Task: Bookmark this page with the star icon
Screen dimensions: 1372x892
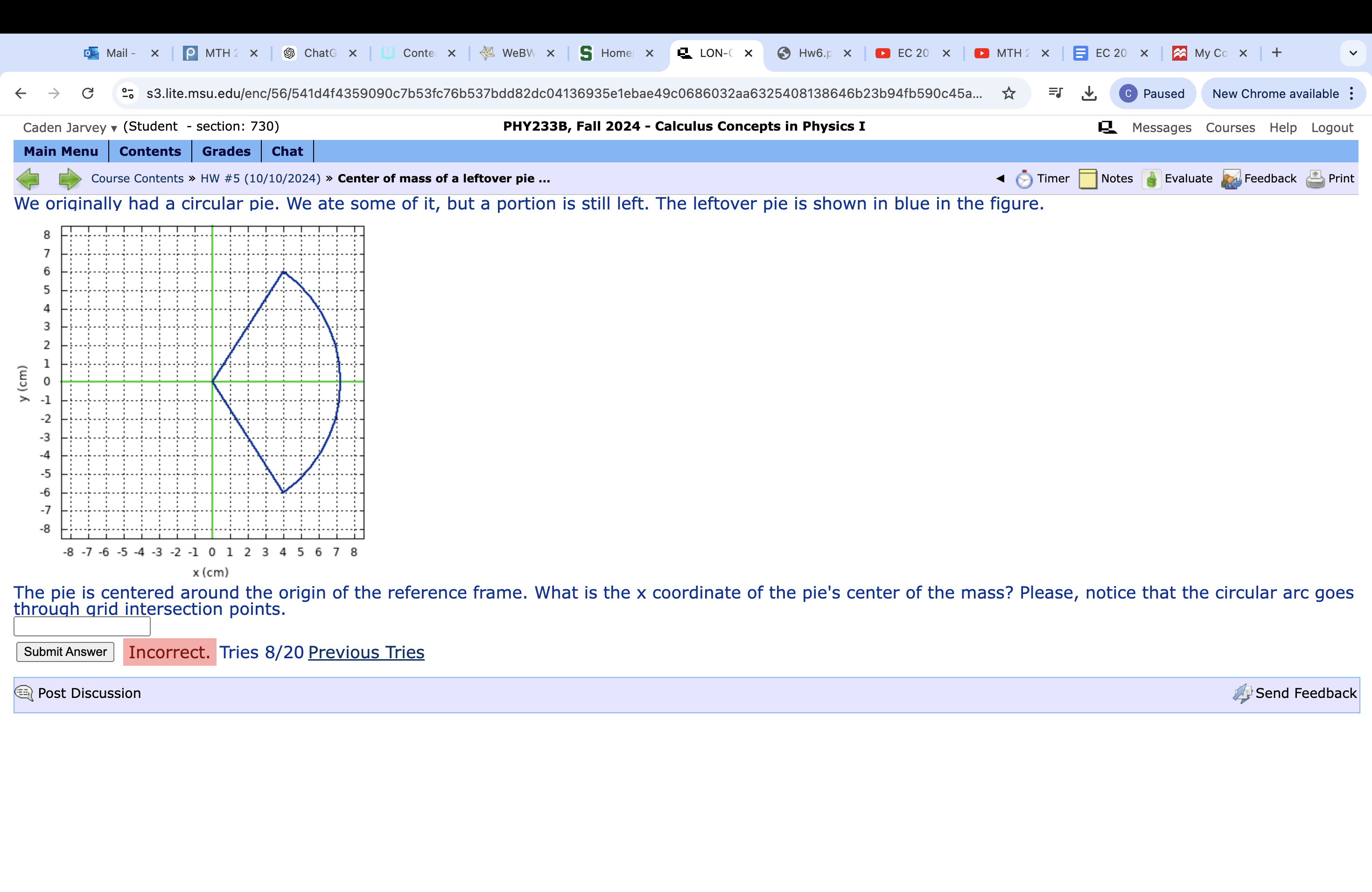Action: click(1009, 93)
